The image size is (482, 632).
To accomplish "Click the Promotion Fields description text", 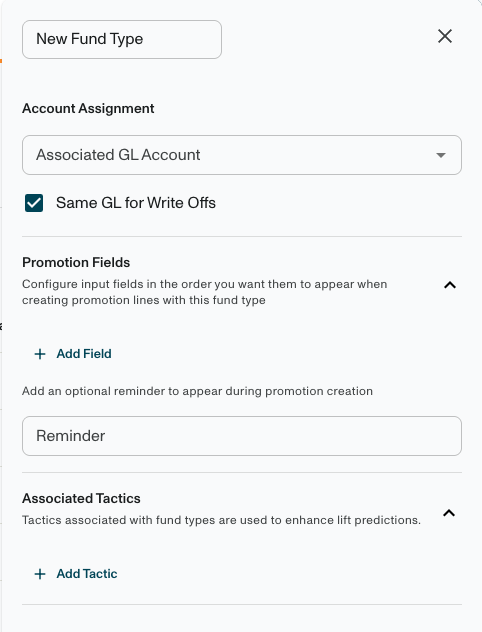I will coord(205,292).
